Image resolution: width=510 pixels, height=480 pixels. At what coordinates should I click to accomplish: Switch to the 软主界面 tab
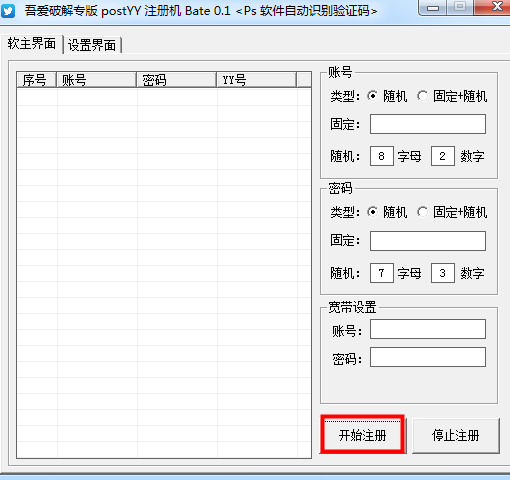[32, 44]
